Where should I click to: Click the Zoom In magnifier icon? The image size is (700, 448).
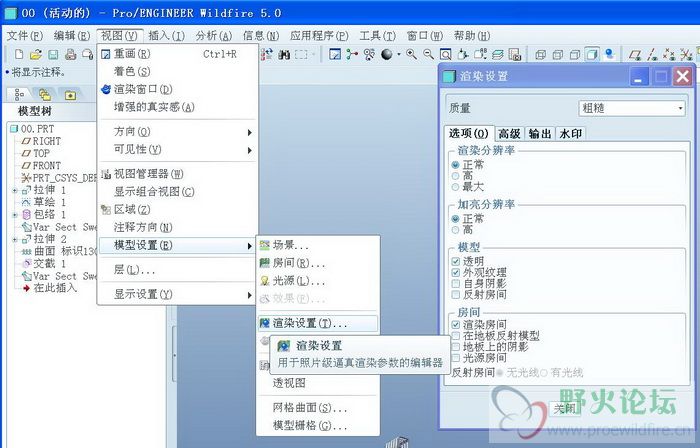[412, 54]
